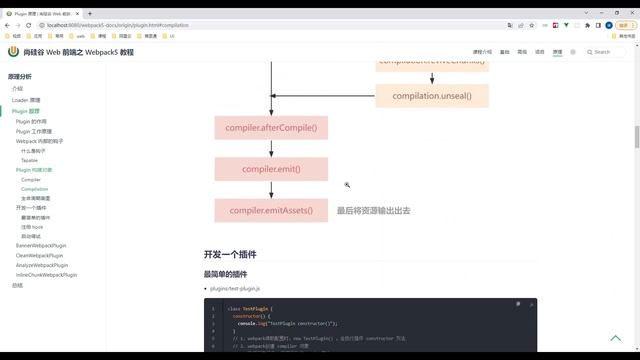This screenshot has width=640, height=360.
Task: Open 'Loader 原理' in the sidebar
Action: point(26,100)
